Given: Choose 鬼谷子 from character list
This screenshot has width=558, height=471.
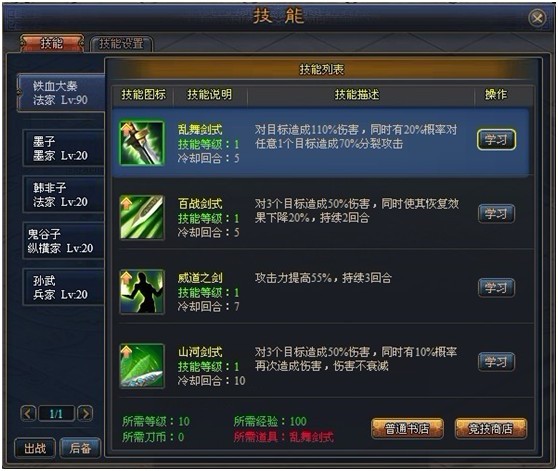Looking at the screenshot, I should click(x=63, y=241).
